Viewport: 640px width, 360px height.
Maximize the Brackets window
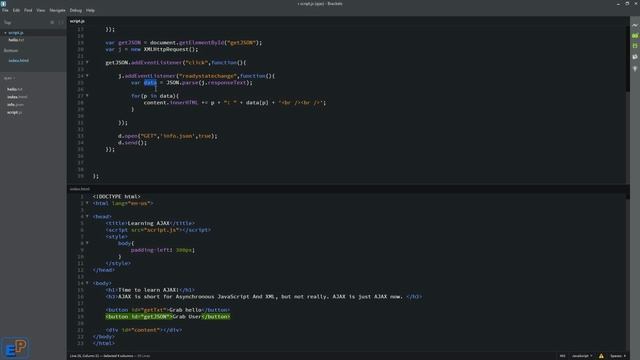pyautogui.click(x=627, y=4)
